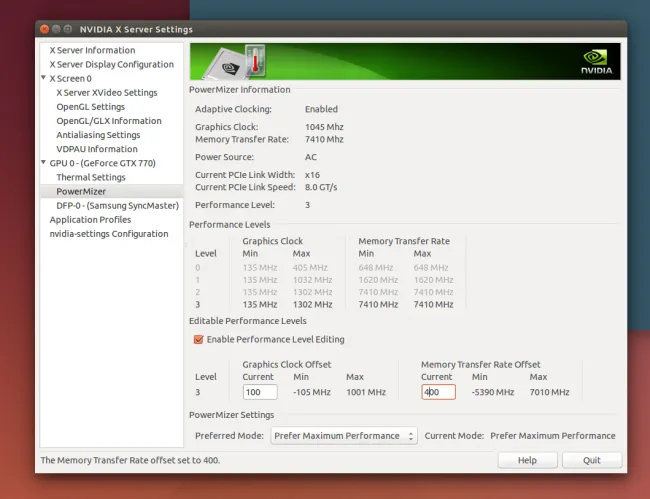Close the NVIDIA X Server Settings window

[44, 29]
